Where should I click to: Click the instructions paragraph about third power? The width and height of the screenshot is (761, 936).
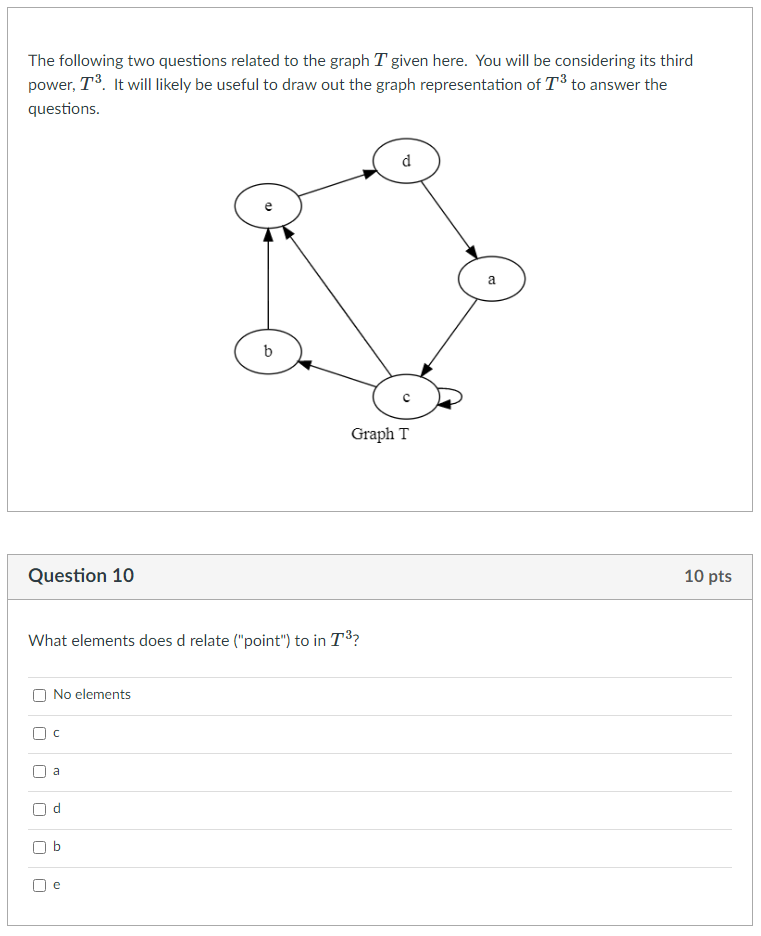tap(360, 84)
